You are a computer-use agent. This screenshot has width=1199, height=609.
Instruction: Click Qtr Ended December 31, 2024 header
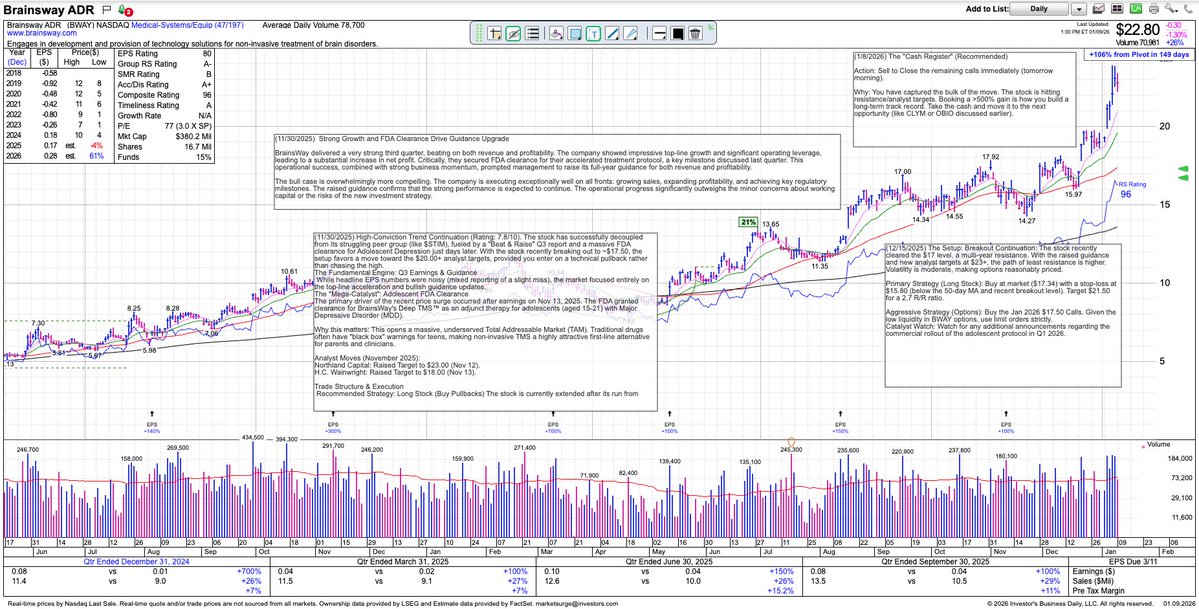pos(134,561)
